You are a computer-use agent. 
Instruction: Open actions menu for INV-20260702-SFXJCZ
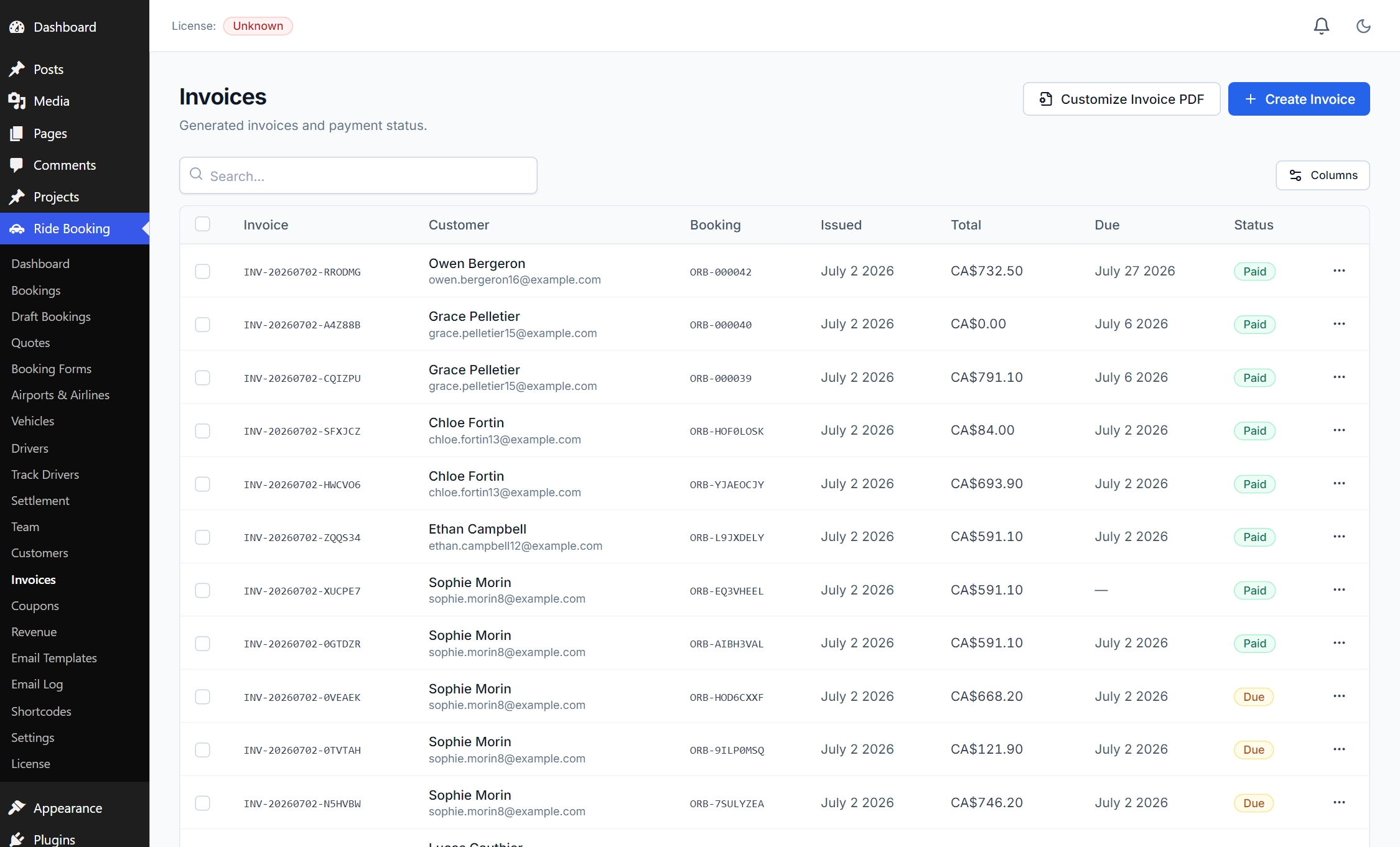click(x=1339, y=430)
